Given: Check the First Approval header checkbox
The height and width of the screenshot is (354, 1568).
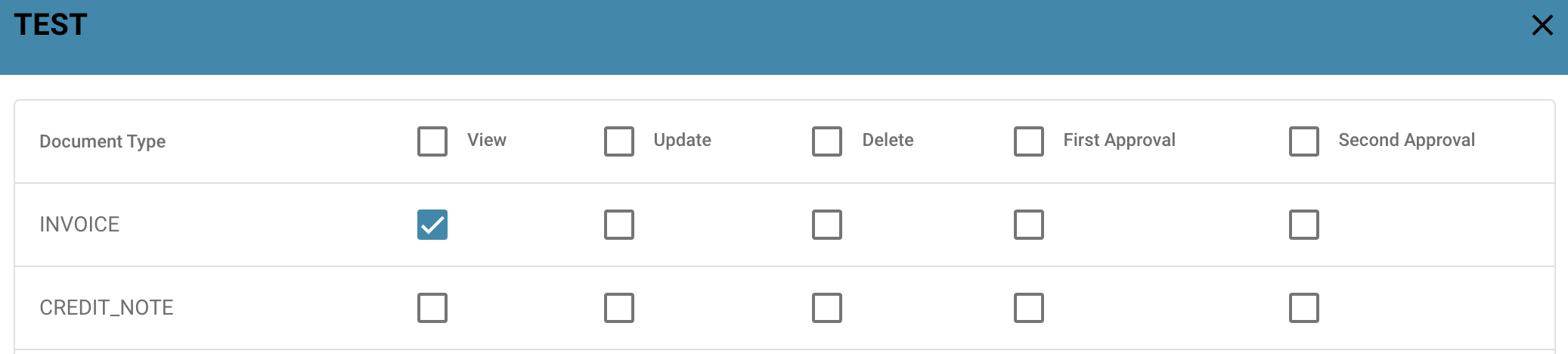Looking at the screenshot, I should tap(1029, 141).
